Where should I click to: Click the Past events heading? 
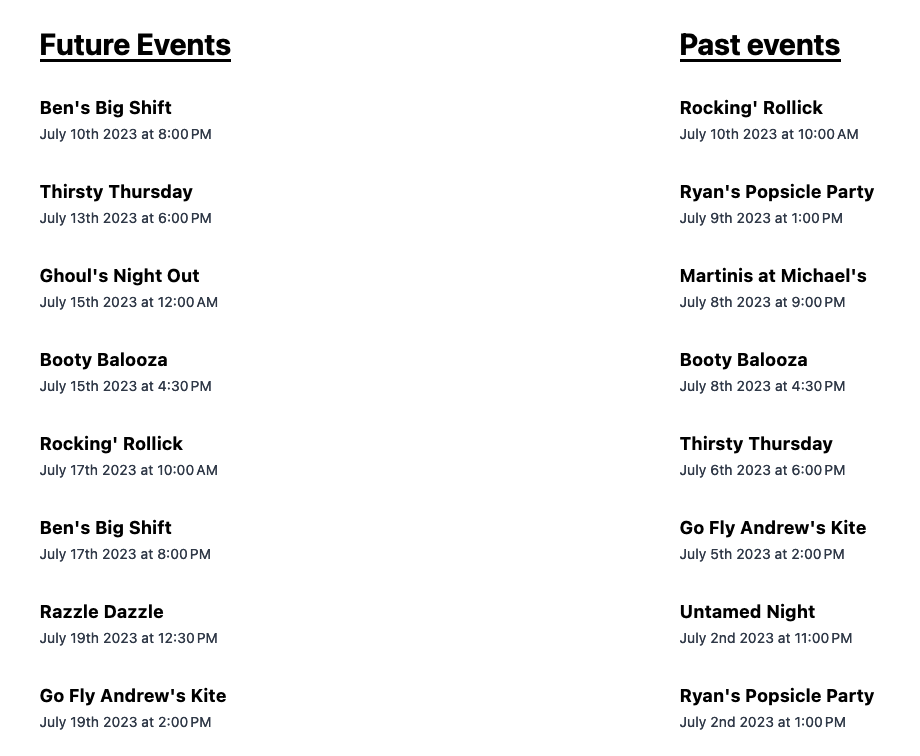point(759,45)
